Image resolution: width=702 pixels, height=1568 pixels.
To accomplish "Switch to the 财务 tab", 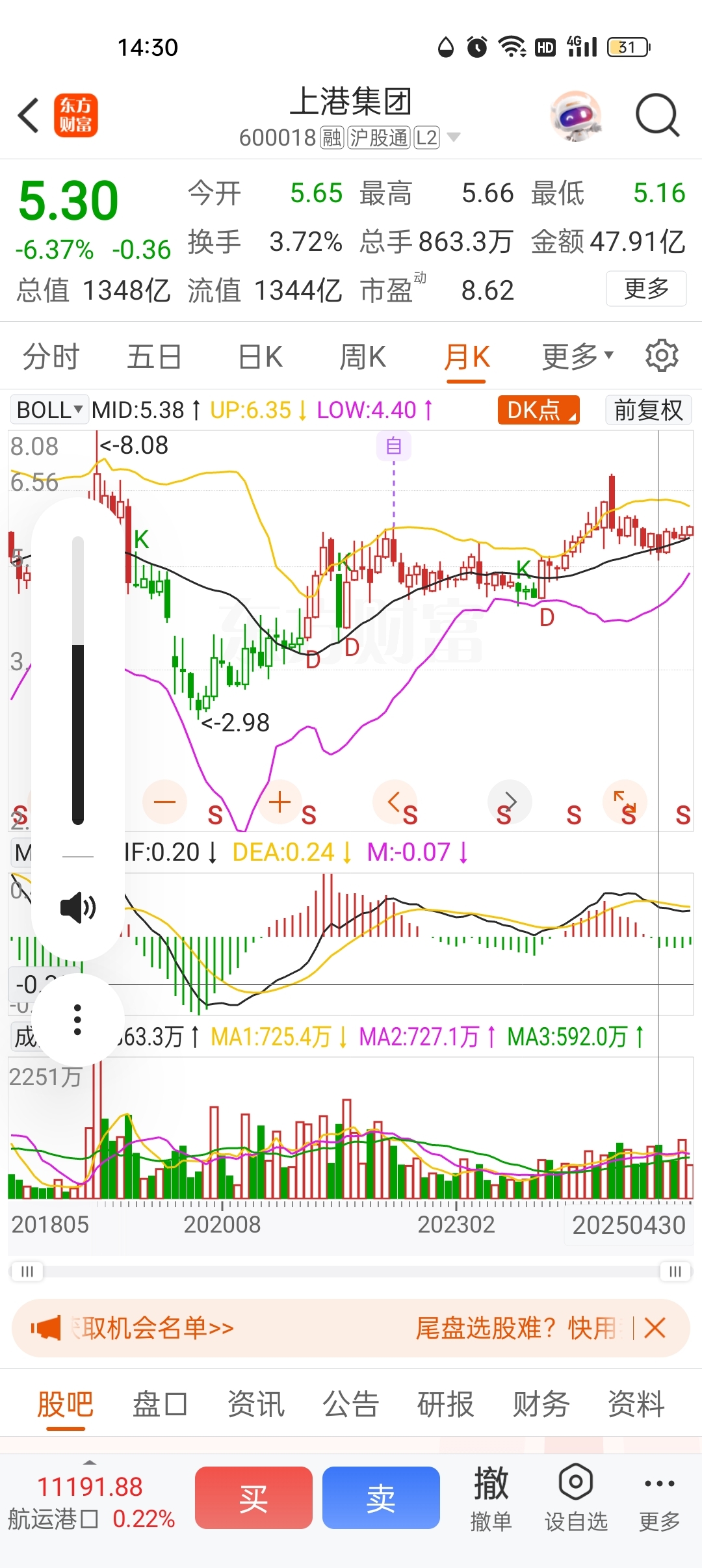I will 541,1404.
